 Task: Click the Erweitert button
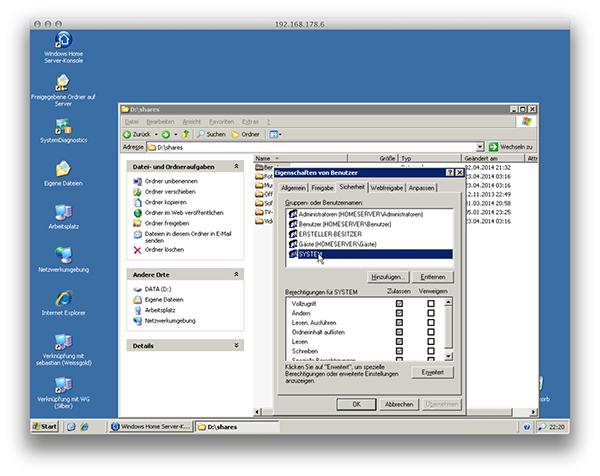(x=433, y=371)
